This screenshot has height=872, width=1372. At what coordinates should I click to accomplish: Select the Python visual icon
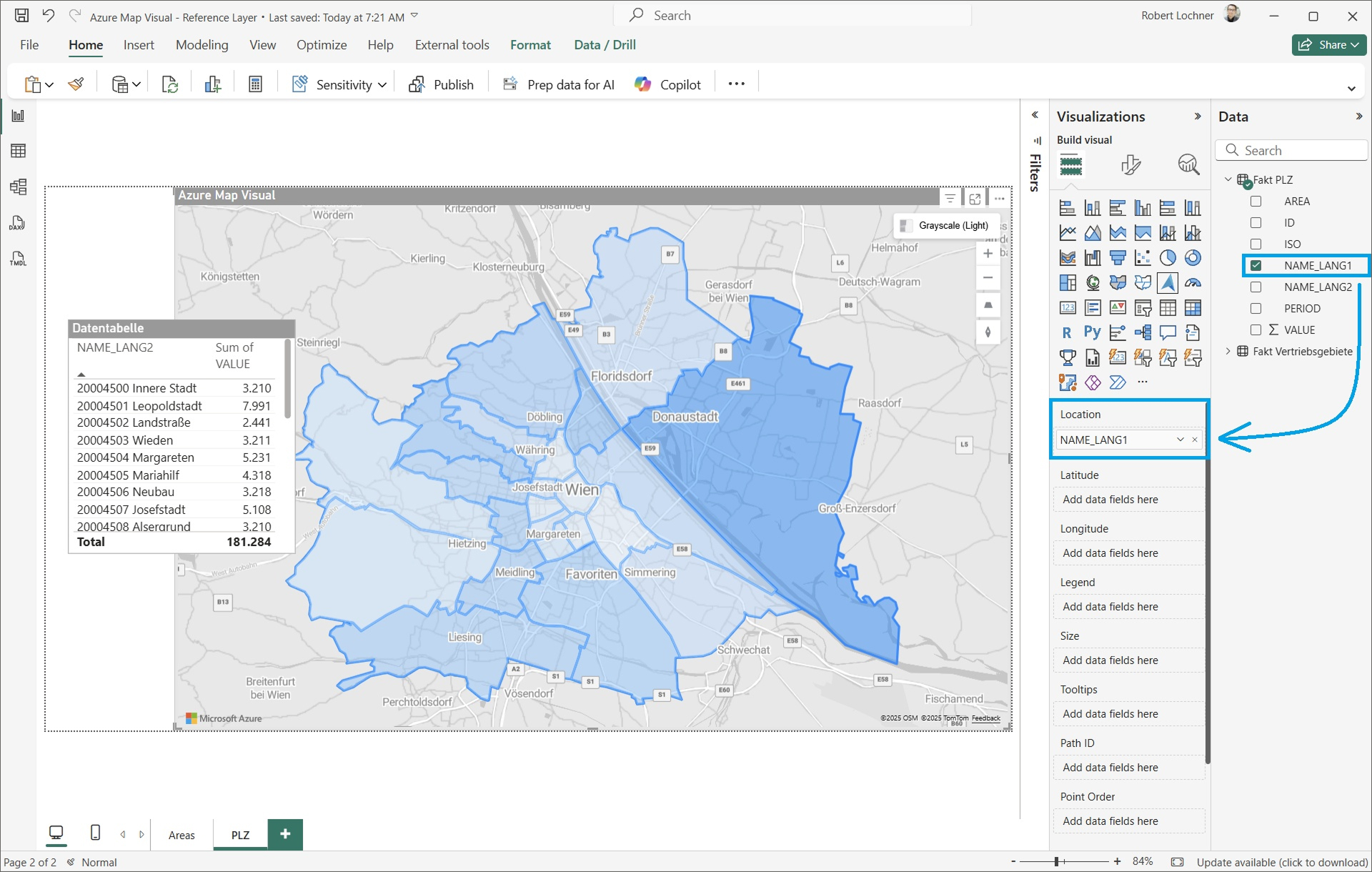[1092, 332]
